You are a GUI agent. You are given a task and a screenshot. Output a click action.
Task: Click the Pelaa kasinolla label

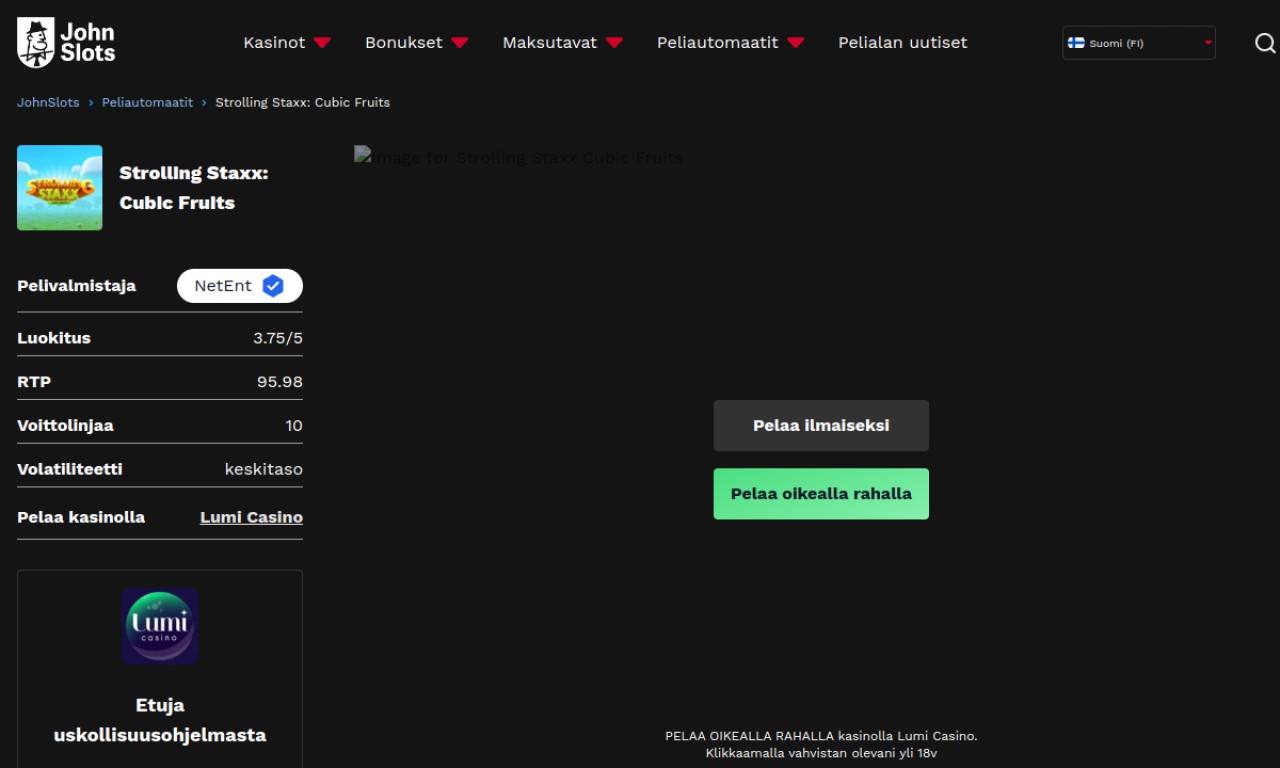coord(81,517)
